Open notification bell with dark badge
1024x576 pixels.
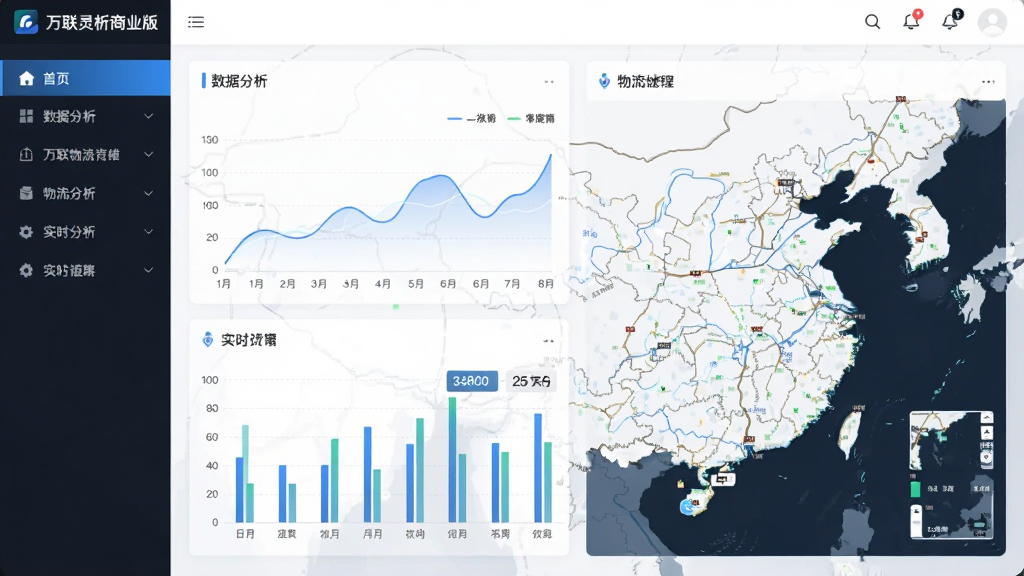tap(951, 20)
